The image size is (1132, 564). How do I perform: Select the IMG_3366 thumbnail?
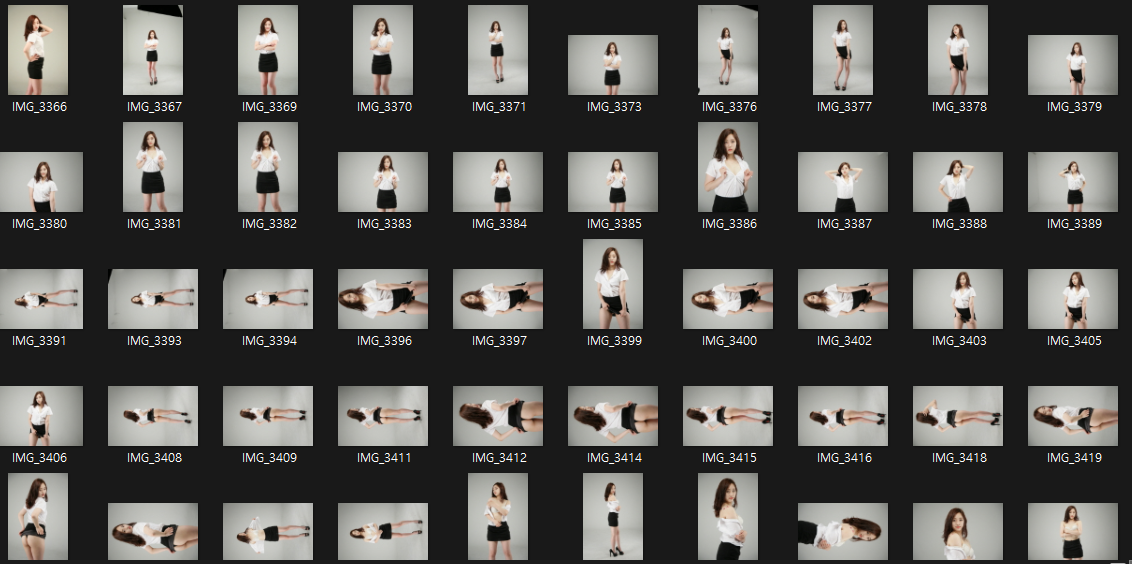click(38, 50)
